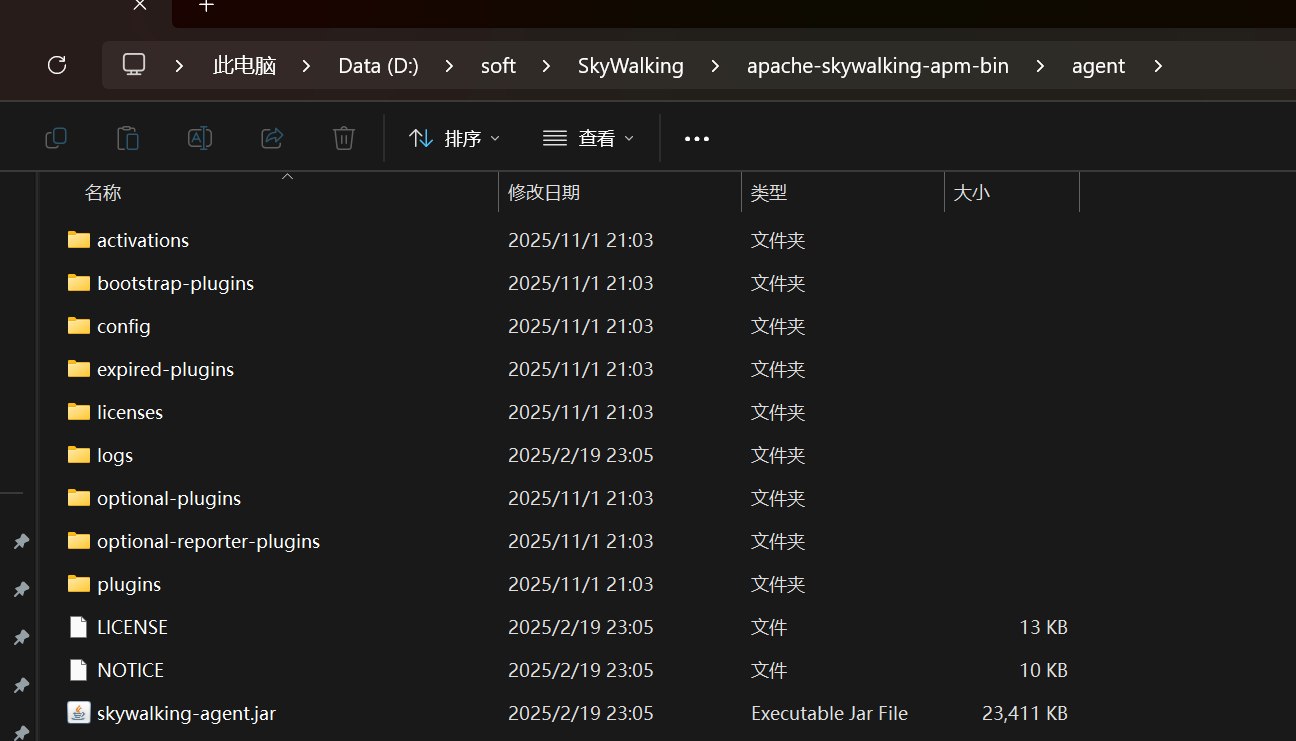Viewport: 1296px width, 741px height.
Task: Click the Copy icon in the toolbar
Action: [x=55, y=138]
